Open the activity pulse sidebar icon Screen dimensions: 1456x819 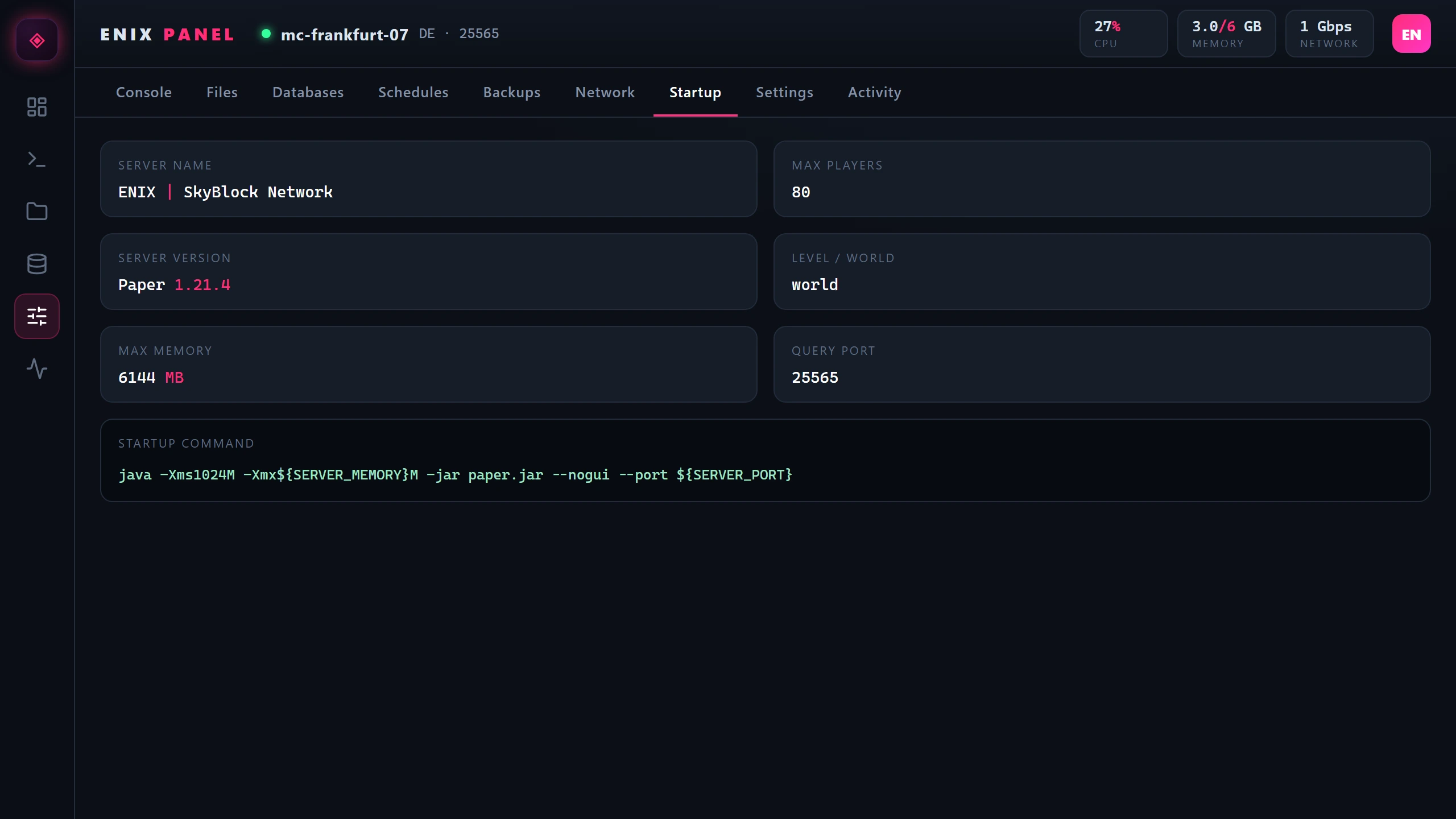pos(37,369)
